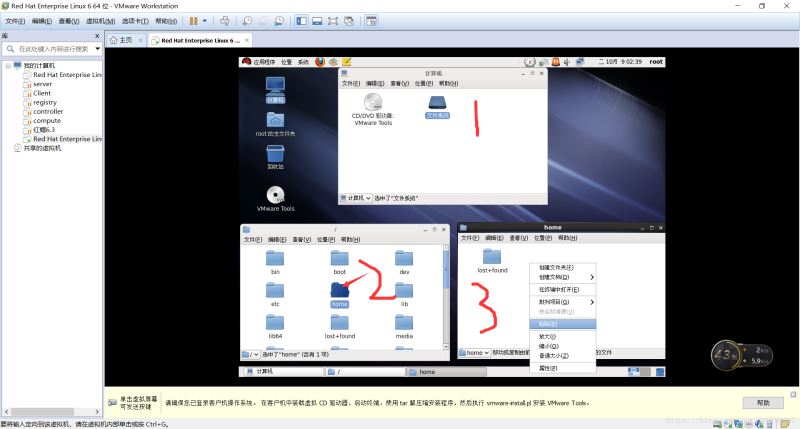
Task: Enter full screen mode icon in toolbar
Action: pos(333,21)
